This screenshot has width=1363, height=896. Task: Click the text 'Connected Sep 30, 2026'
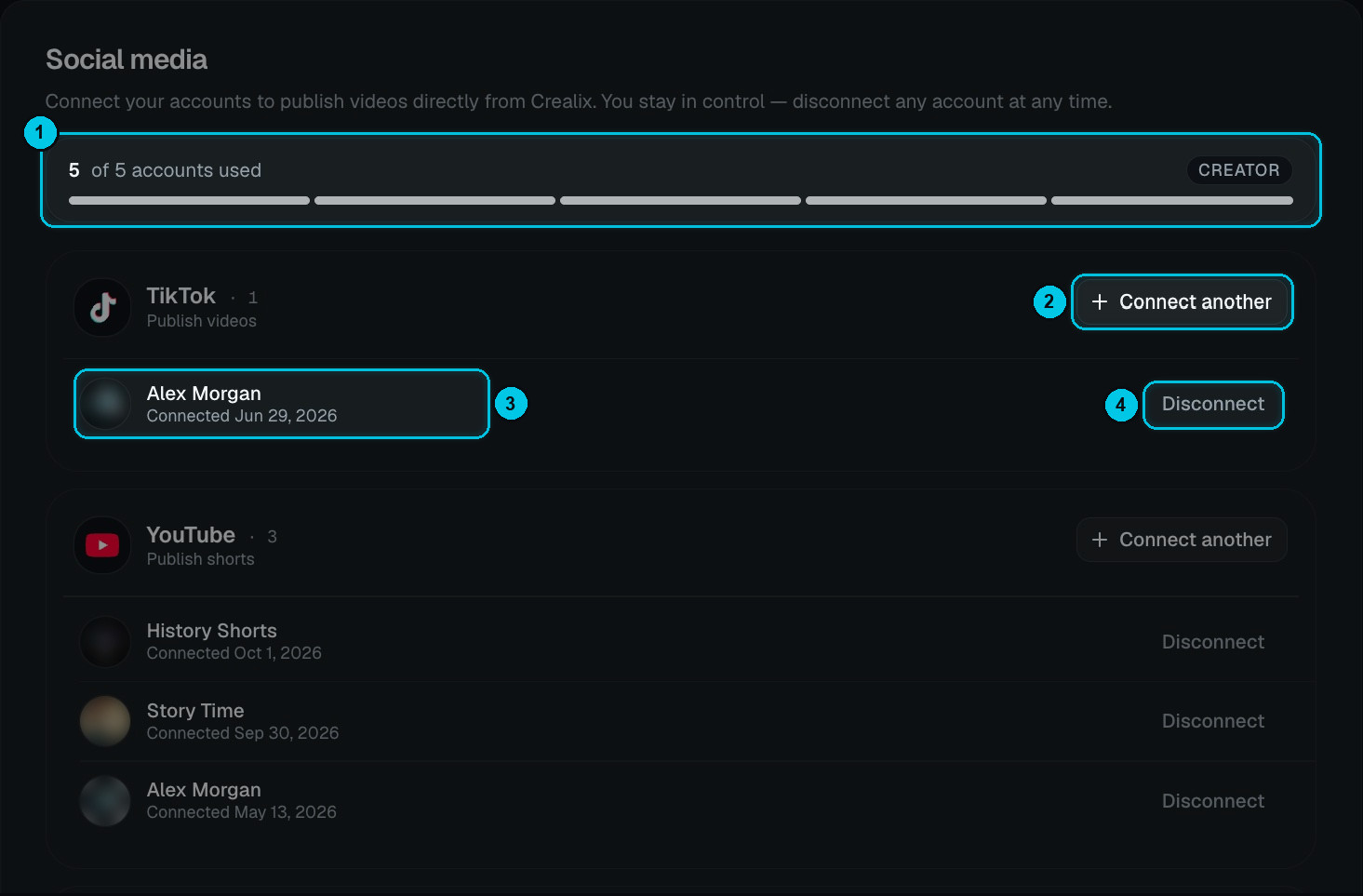[243, 733]
